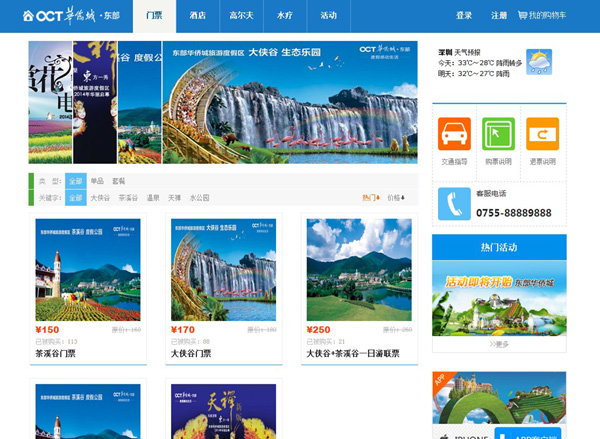
Task: Open the green 购票说明 icon
Action: click(x=498, y=134)
